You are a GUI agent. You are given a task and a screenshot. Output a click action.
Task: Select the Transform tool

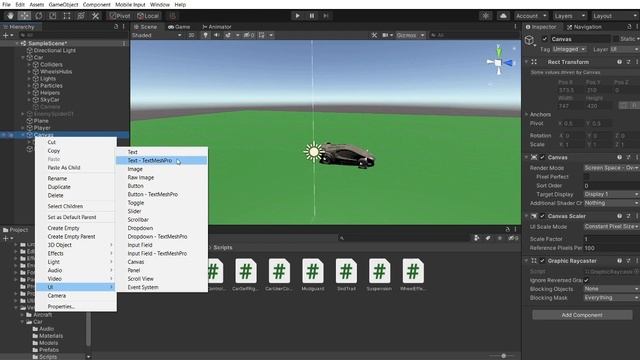coord(81,16)
